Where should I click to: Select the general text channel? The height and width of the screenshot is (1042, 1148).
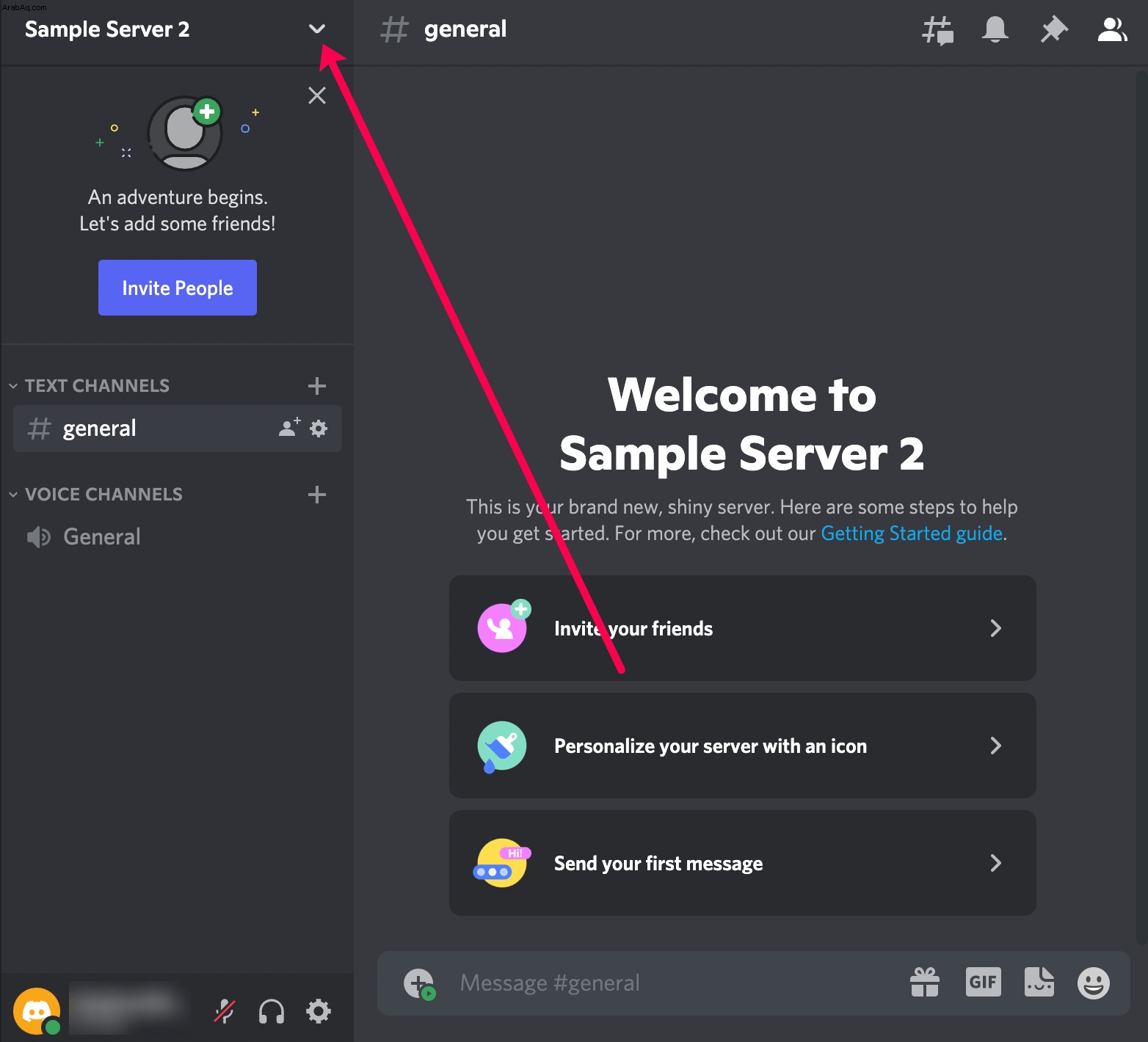pos(178,428)
